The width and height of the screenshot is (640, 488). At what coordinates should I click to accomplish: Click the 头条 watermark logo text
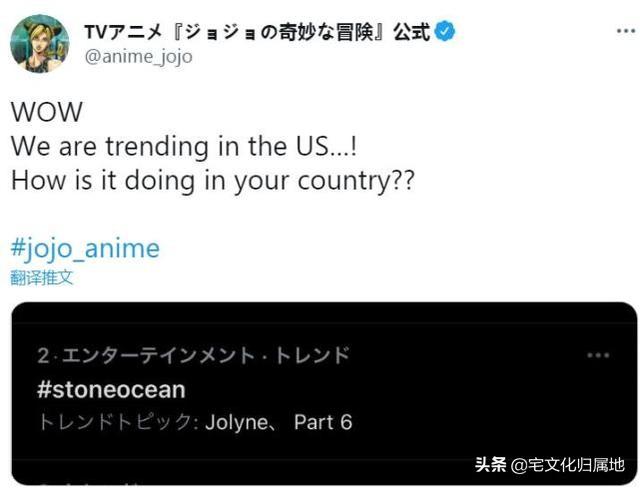[x=490, y=465]
